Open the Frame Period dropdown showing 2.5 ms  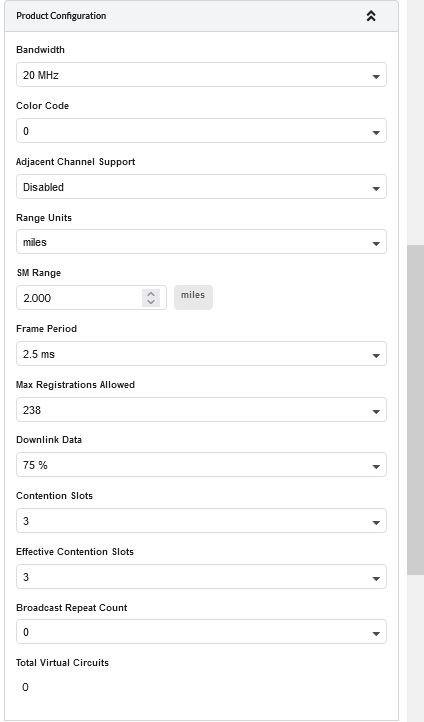click(x=201, y=354)
